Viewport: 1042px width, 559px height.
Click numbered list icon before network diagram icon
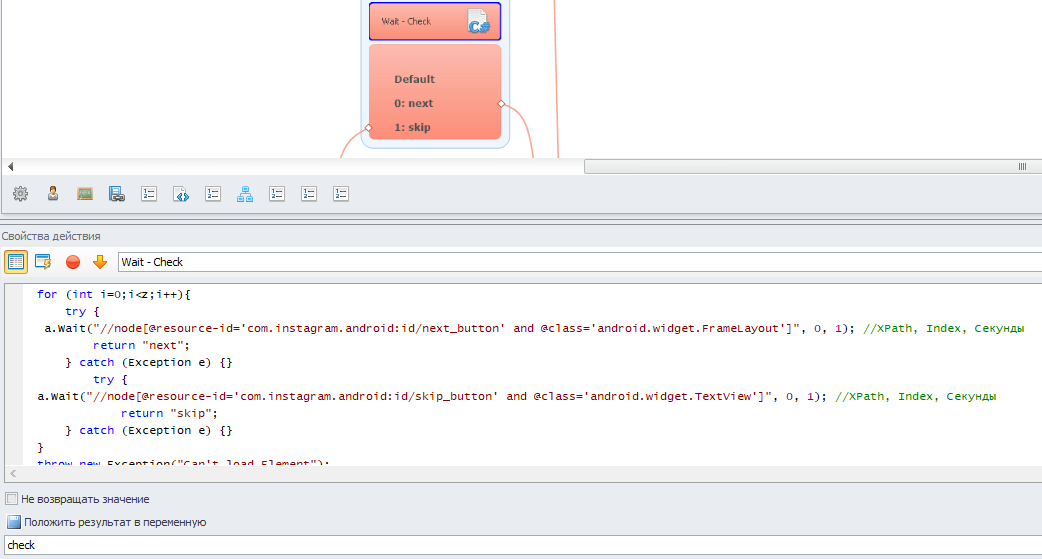213,193
